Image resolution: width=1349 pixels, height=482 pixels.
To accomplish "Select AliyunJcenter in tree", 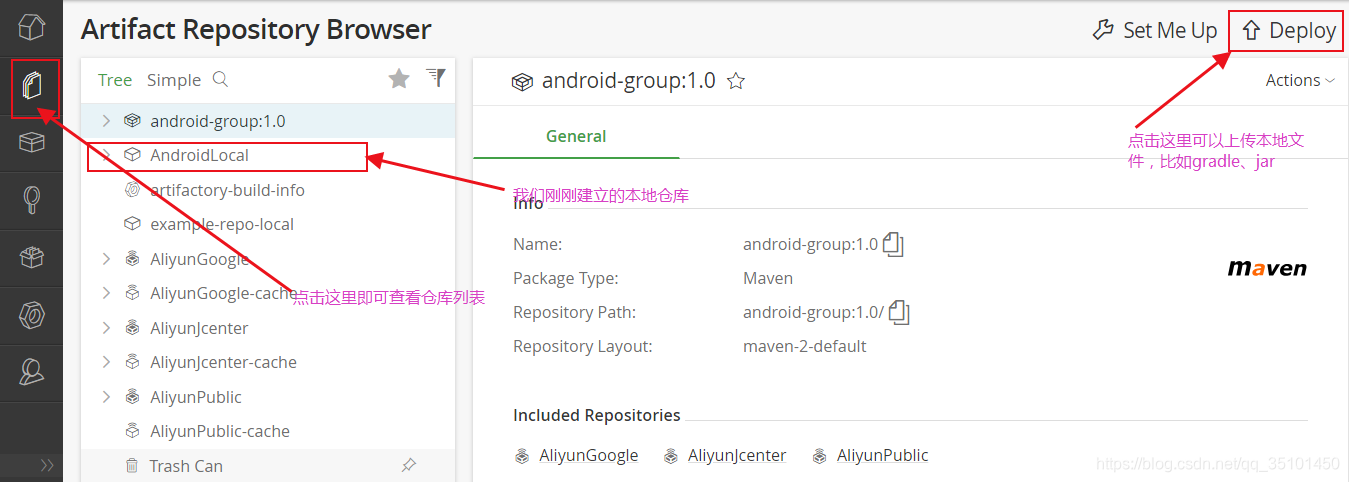I will tap(200, 328).
